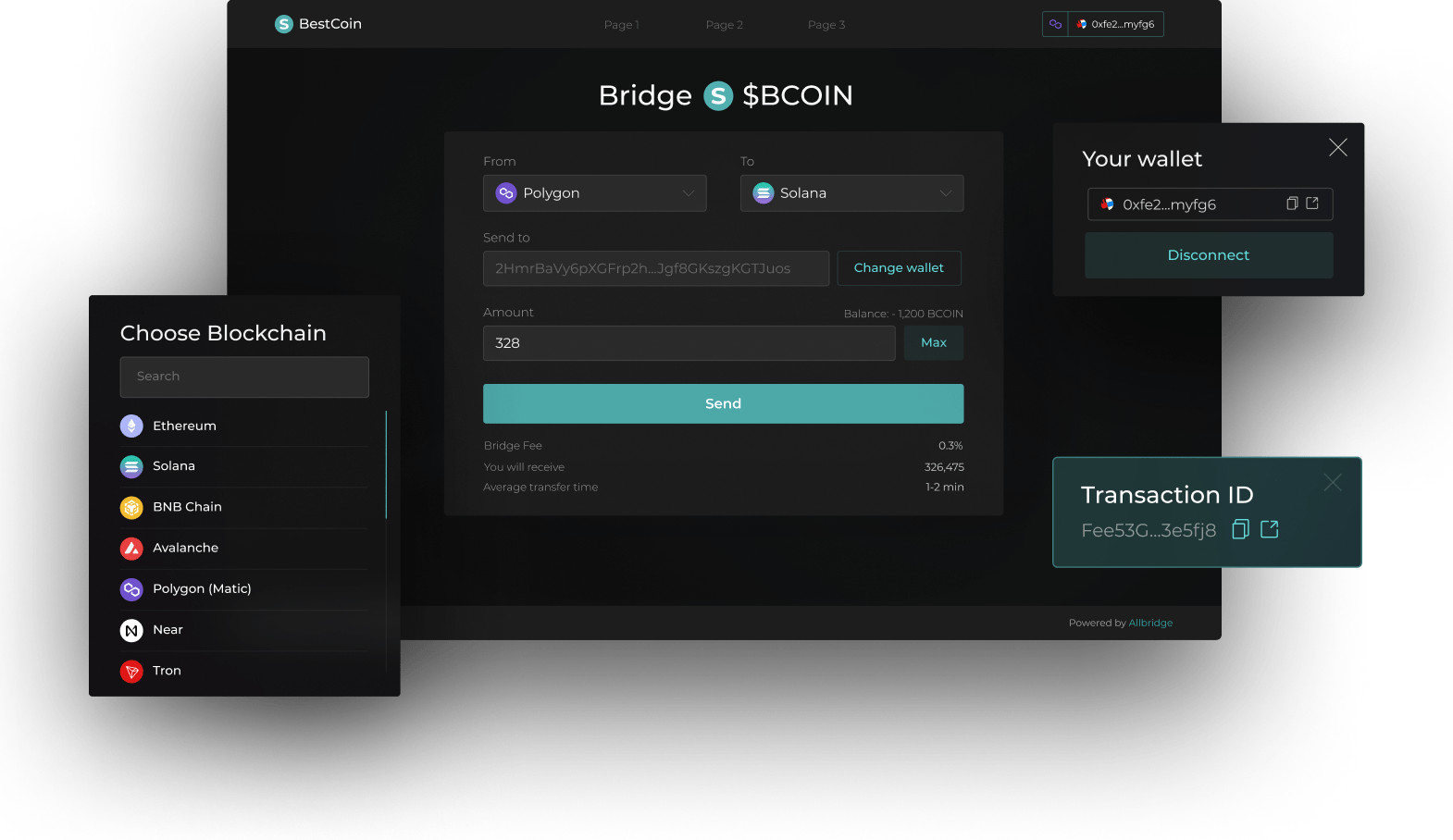Focus the Send to address field
Viewport: 1453px width, 840px height.
pyautogui.click(x=656, y=268)
